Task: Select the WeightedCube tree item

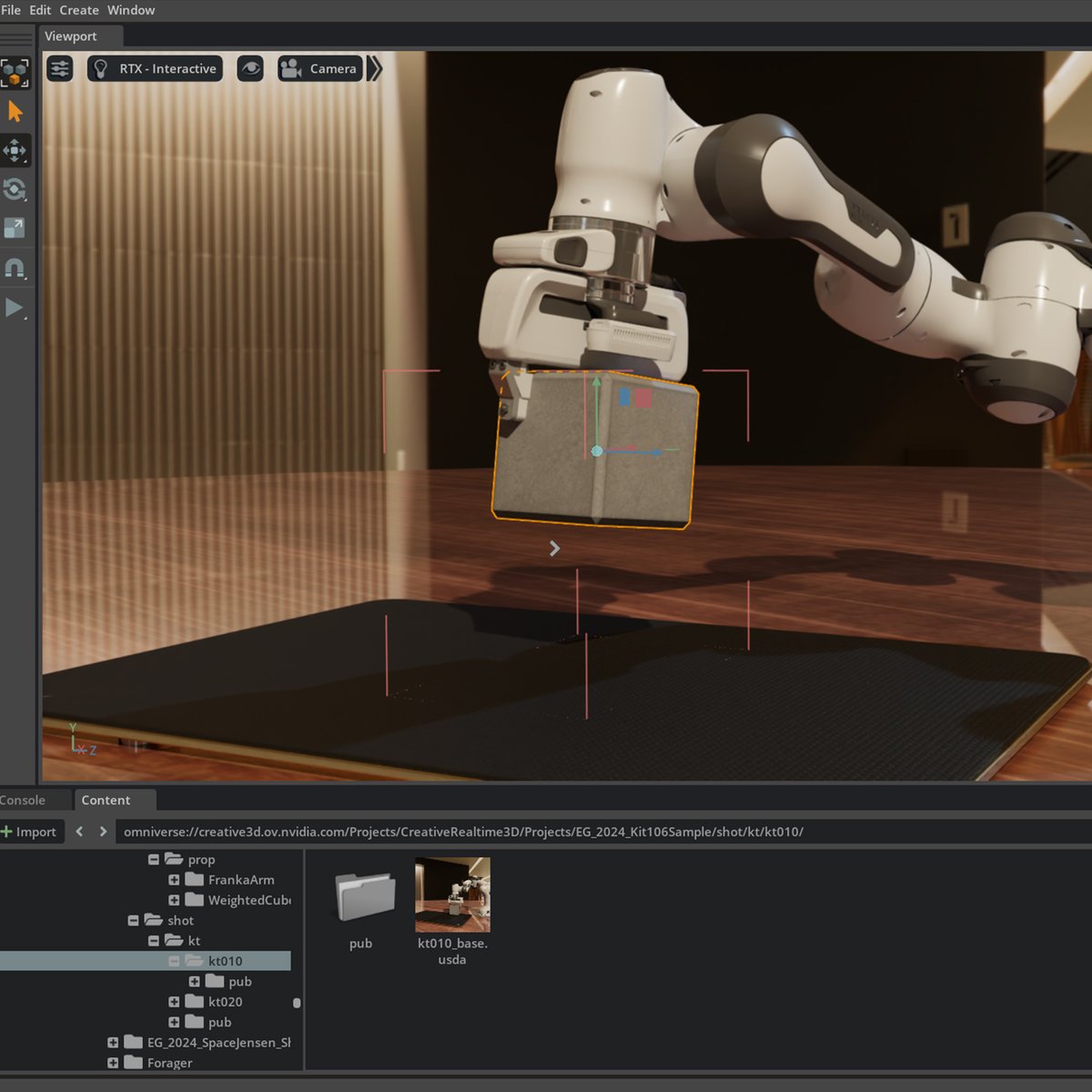Action: pos(248,900)
